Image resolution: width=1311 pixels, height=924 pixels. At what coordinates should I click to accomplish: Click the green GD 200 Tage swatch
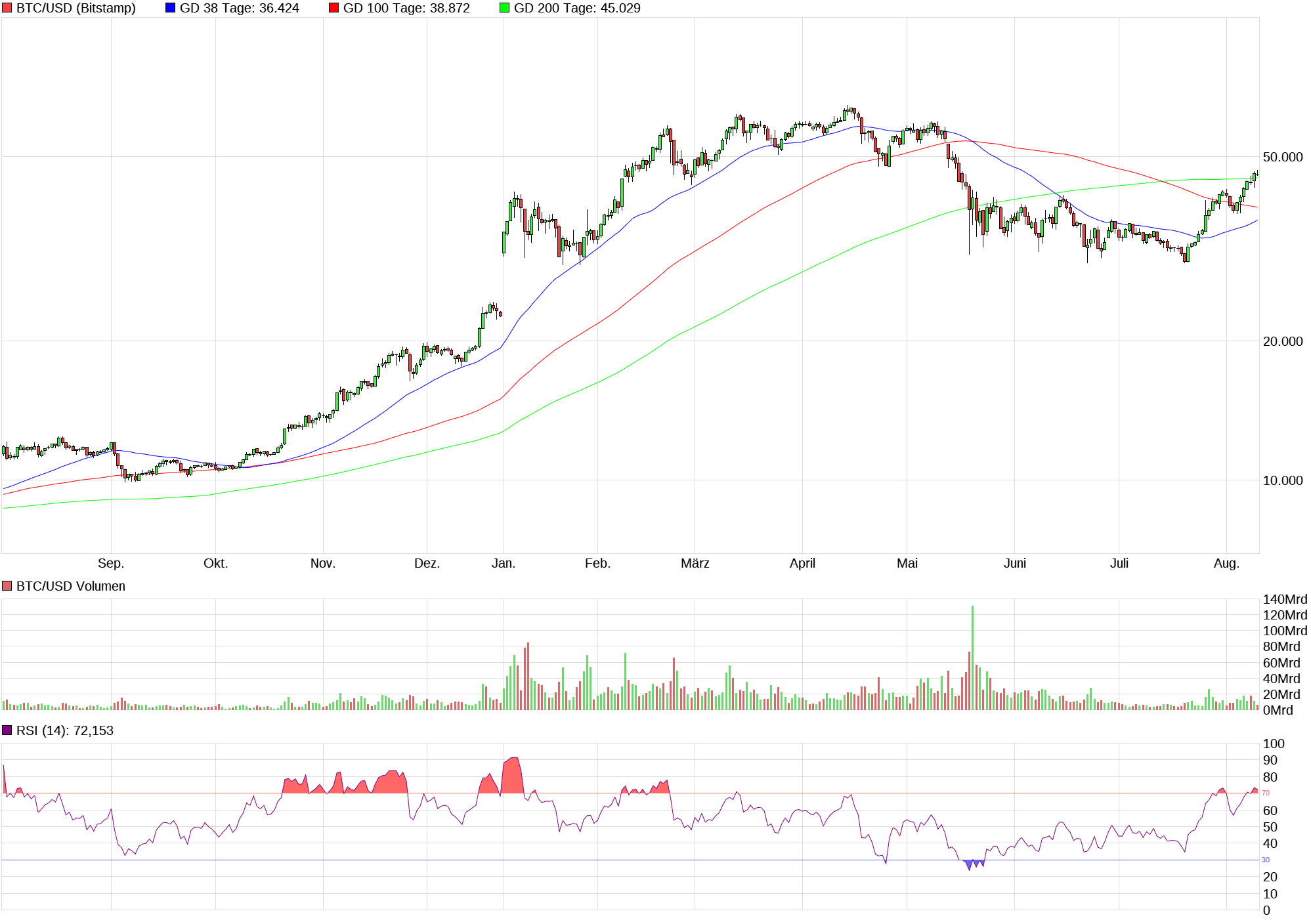(x=505, y=8)
